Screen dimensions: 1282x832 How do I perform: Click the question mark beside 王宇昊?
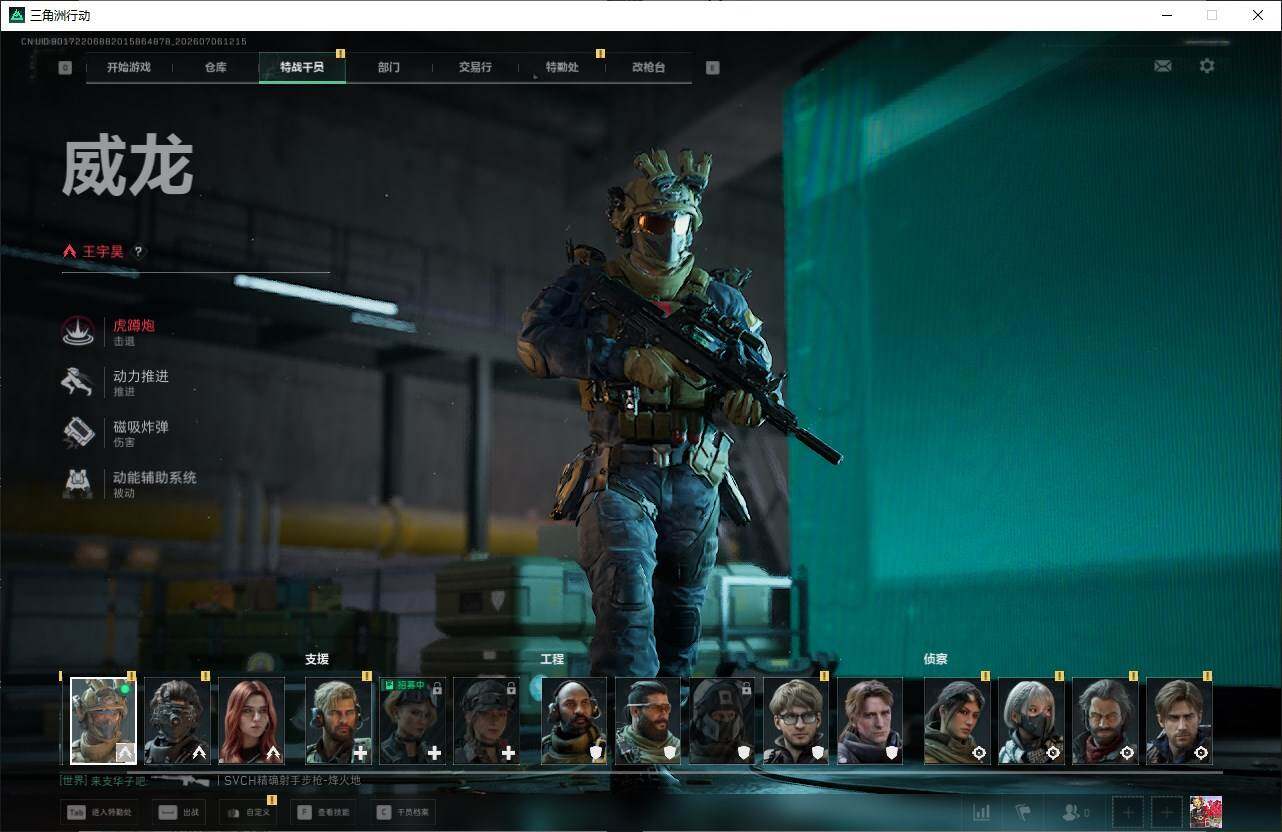point(138,252)
